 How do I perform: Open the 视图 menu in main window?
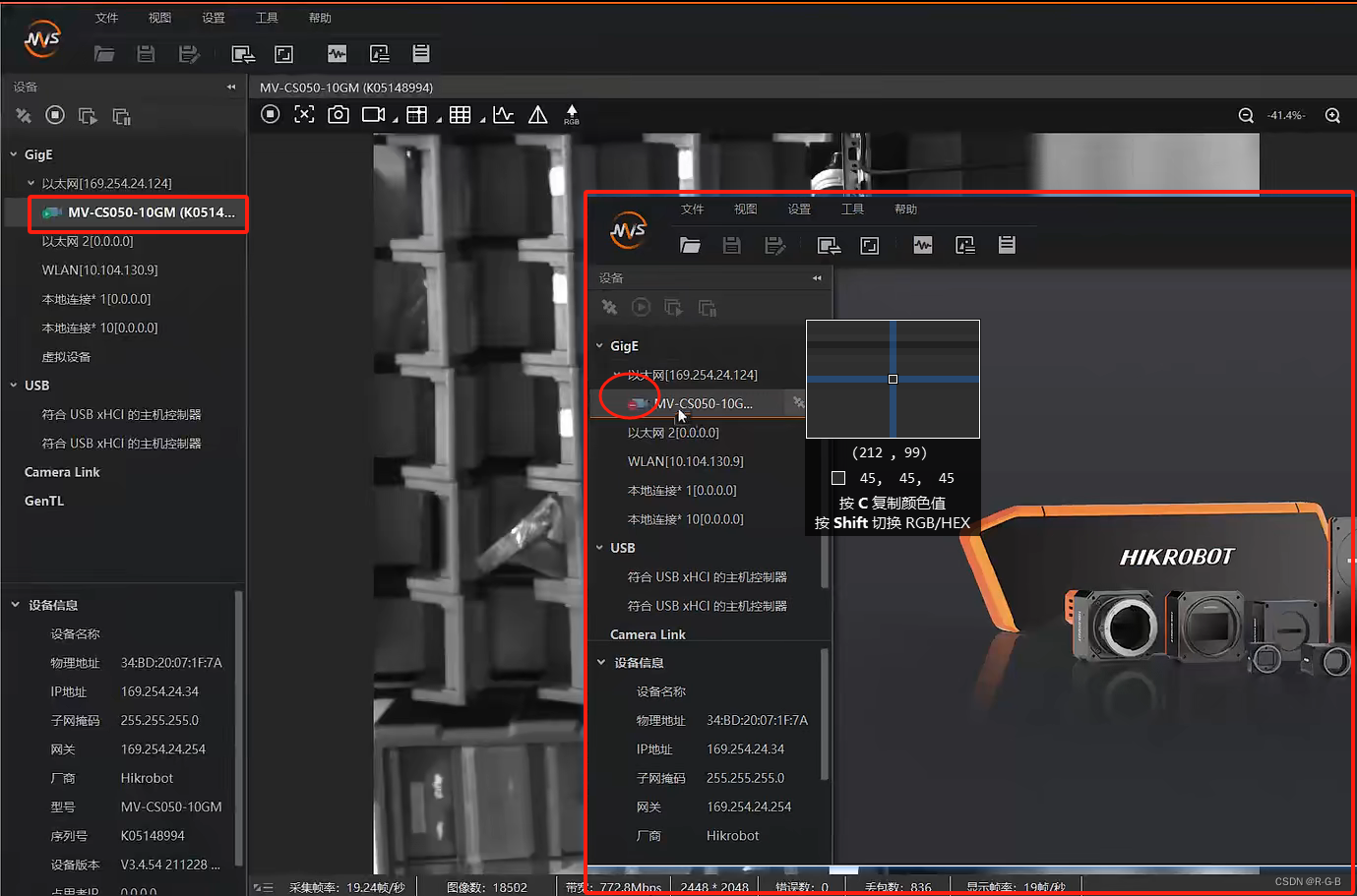coord(159,18)
